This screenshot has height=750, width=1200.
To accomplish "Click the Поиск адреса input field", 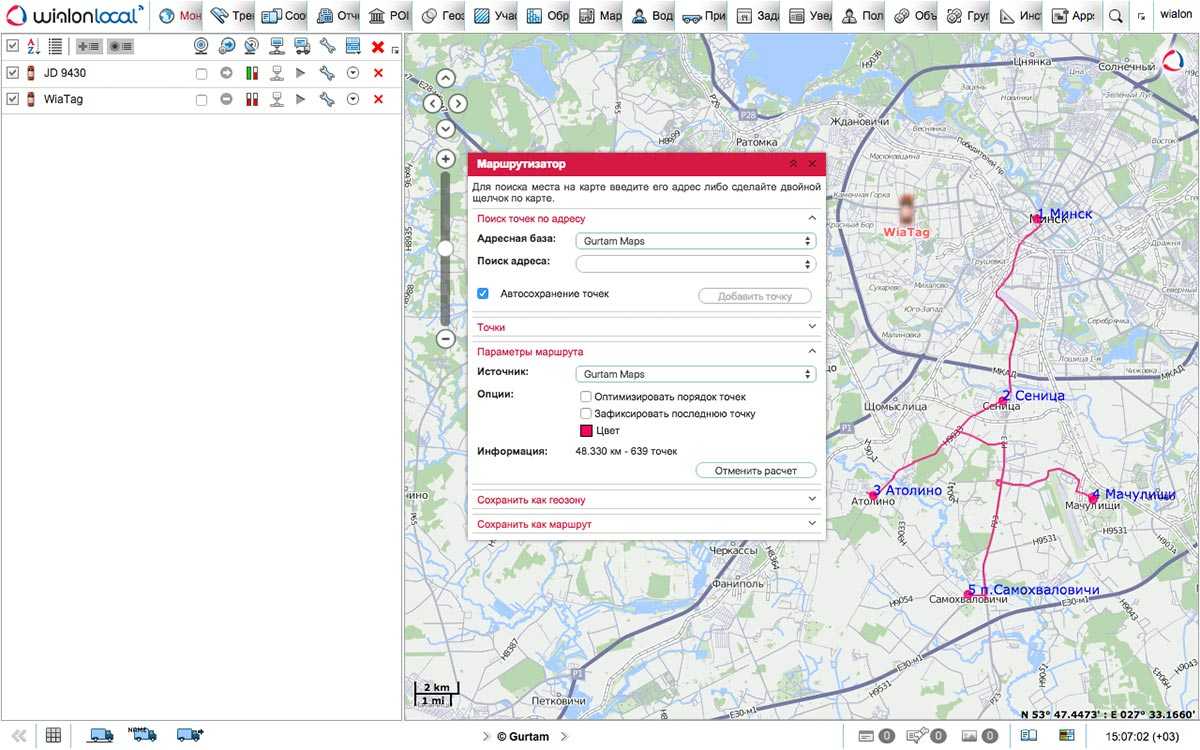I will (690, 264).
